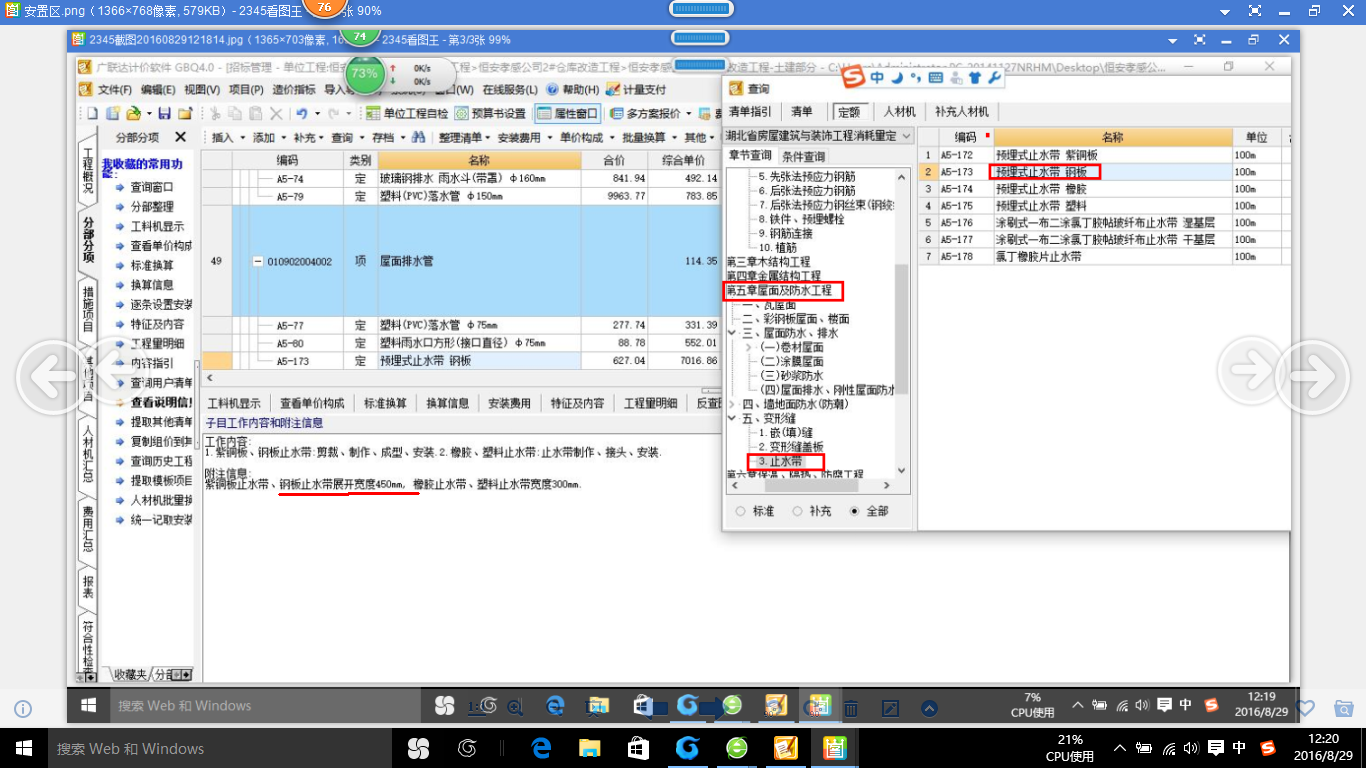Open 预算书设置 toolbar item

click(x=490, y=113)
